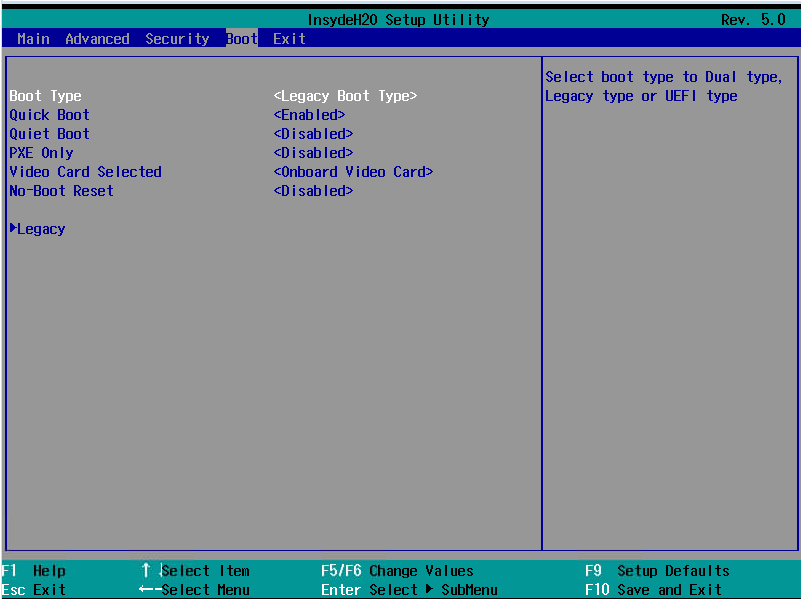
Task: Click F5/F6 Change Values hint
Action: (397, 570)
